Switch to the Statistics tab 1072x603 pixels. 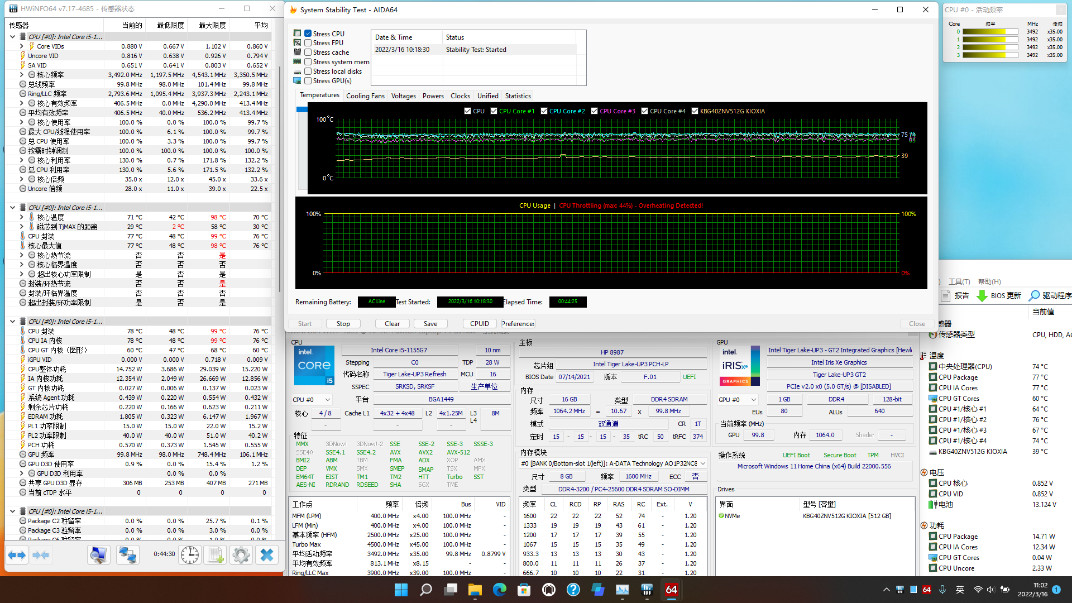click(518, 96)
